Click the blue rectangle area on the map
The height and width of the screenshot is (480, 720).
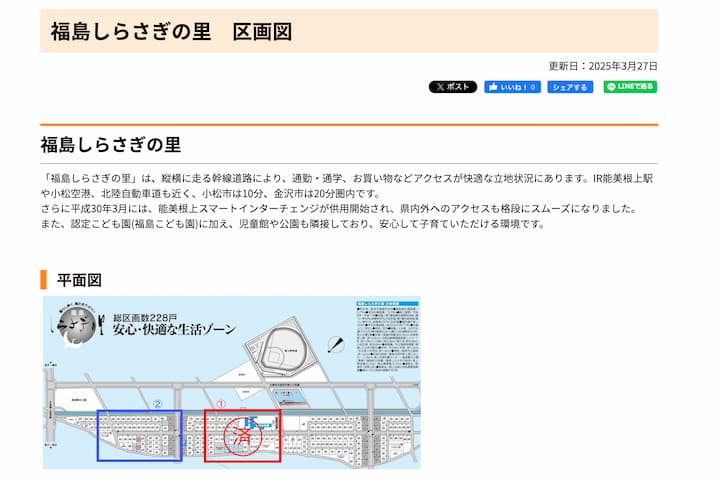point(139,435)
